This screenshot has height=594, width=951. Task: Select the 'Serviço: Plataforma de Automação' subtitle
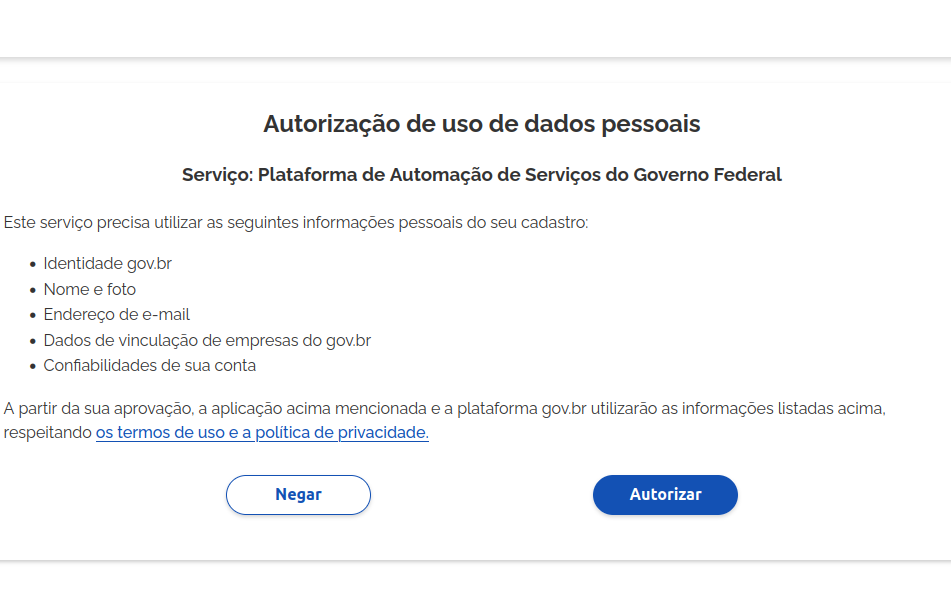481,175
